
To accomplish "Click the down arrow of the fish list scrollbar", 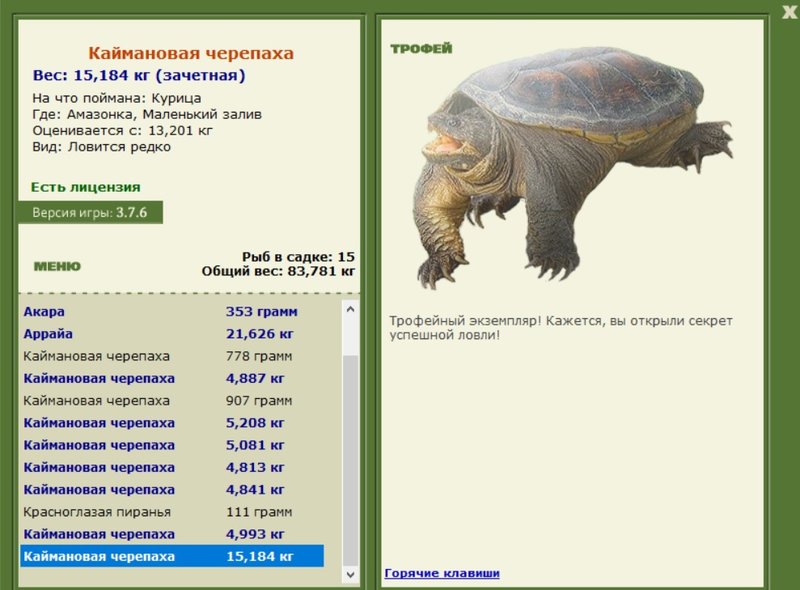I will (351, 575).
